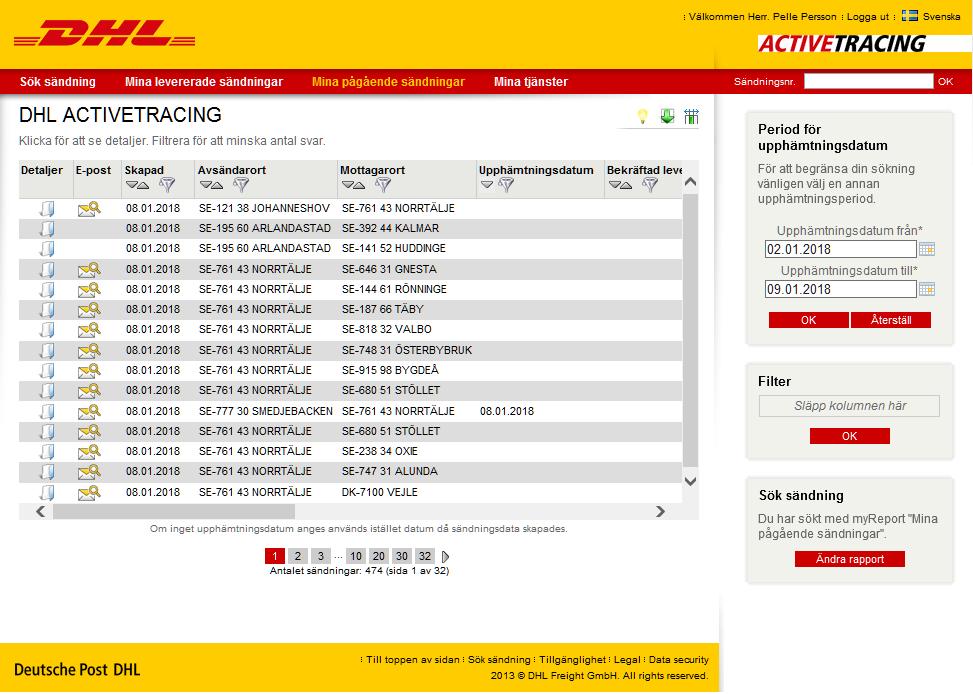Filter the Bekräftad leverans column

click(x=650, y=184)
